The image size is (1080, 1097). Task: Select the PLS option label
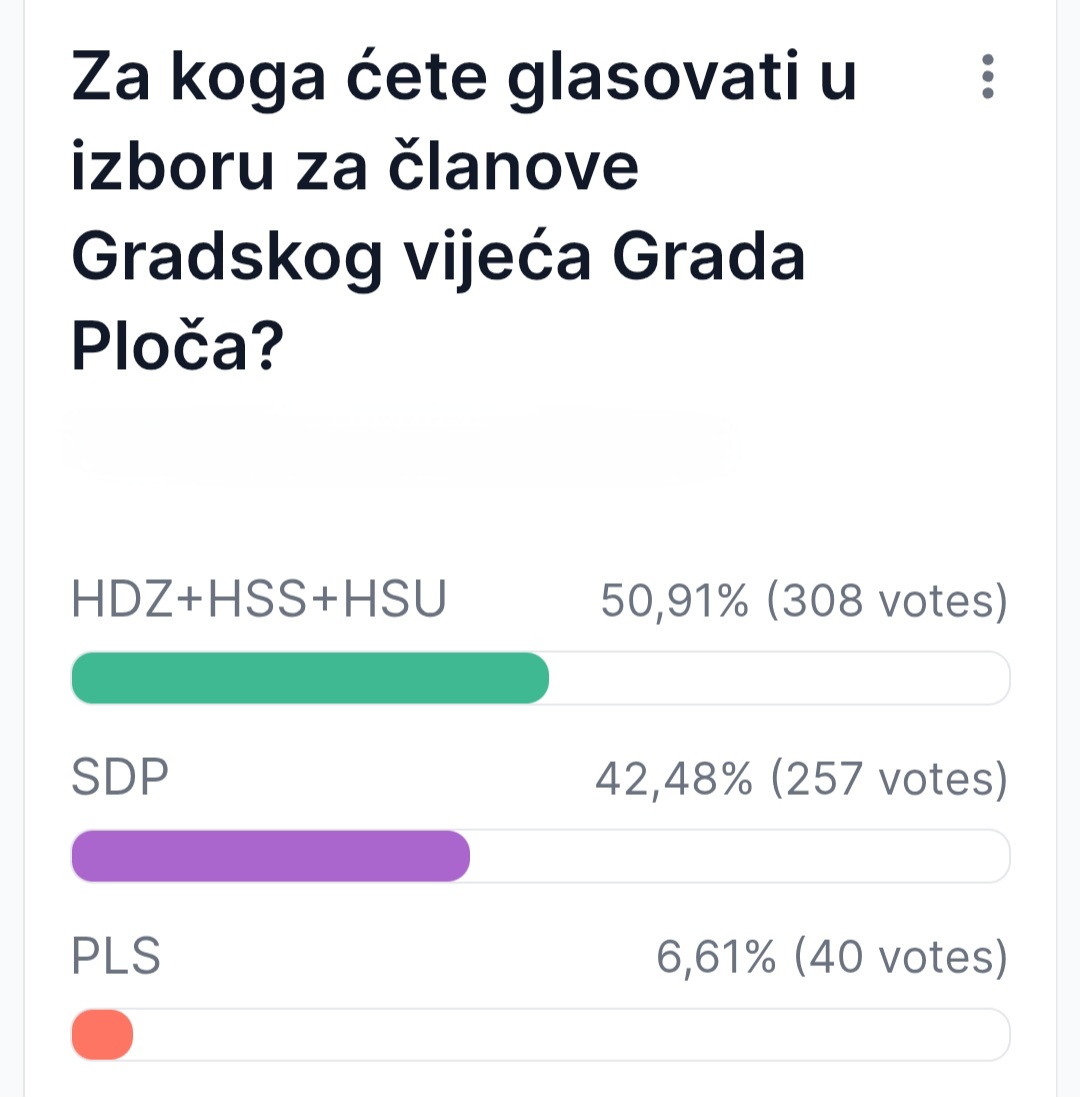point(116,956)
